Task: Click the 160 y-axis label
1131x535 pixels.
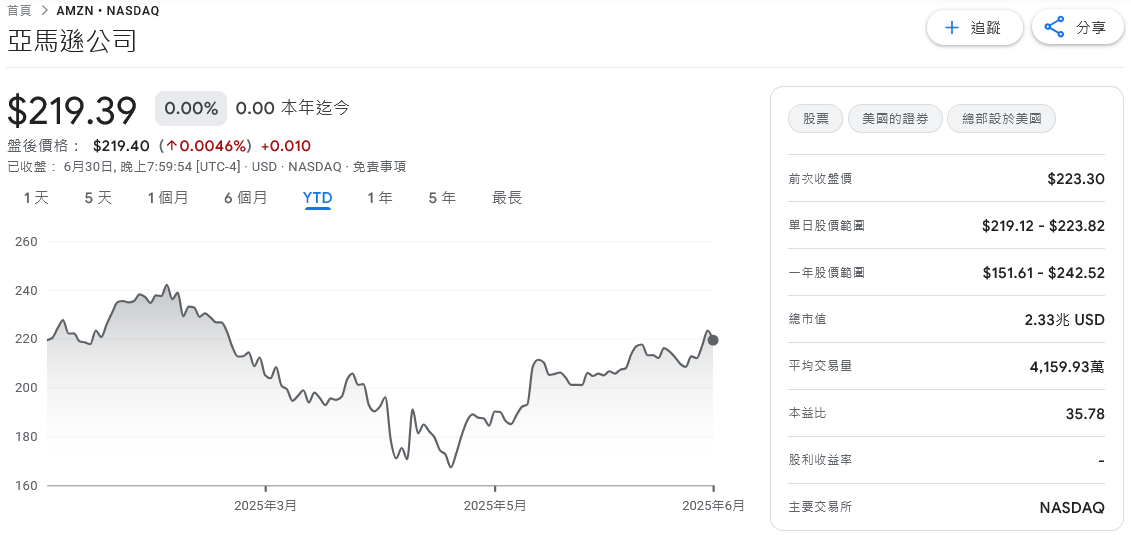Action: (x=26, y=485)
